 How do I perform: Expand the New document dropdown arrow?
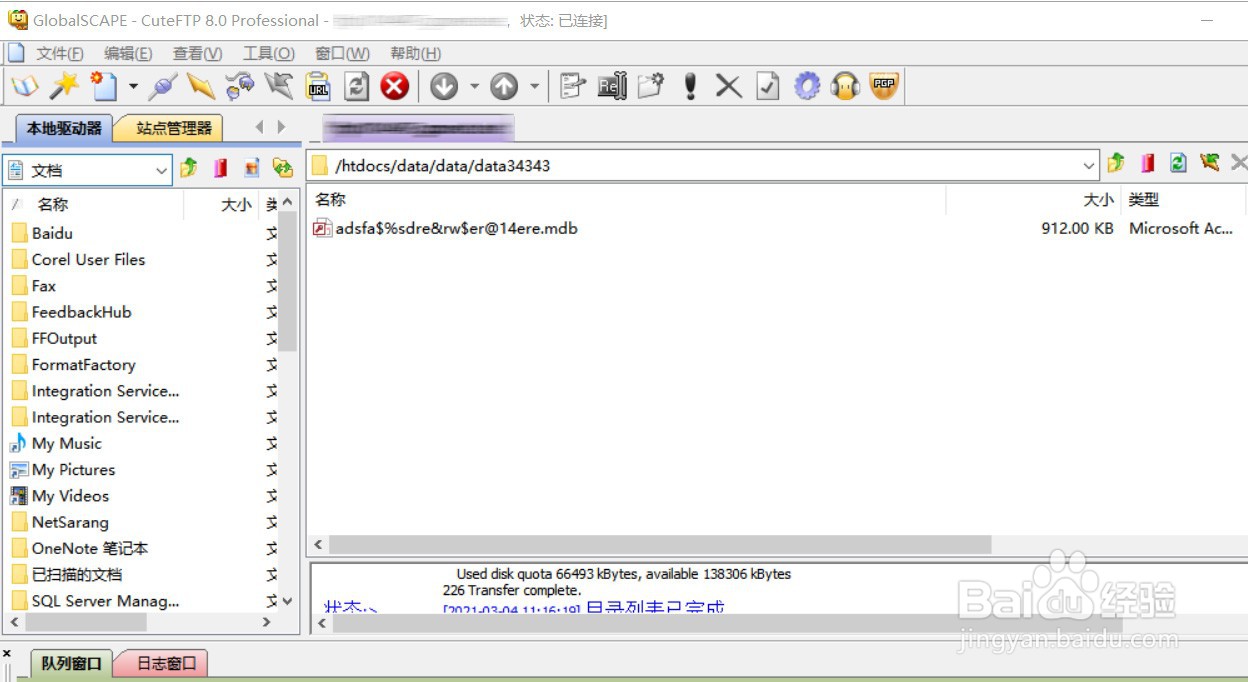point(133,87)
